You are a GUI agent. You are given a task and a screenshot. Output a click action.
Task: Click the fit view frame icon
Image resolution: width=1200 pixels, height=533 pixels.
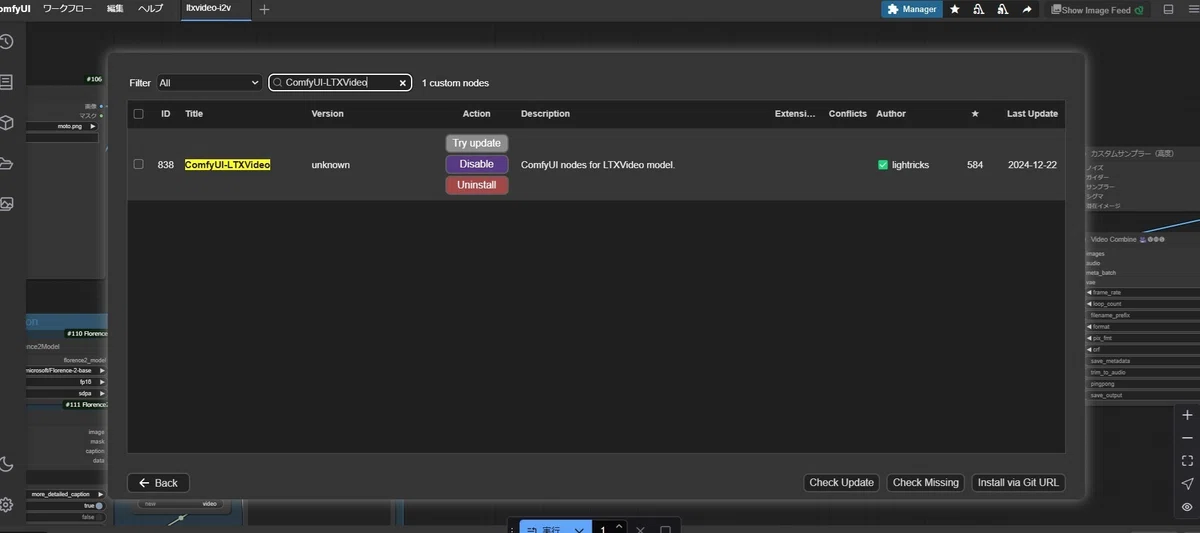(1187, 461)
